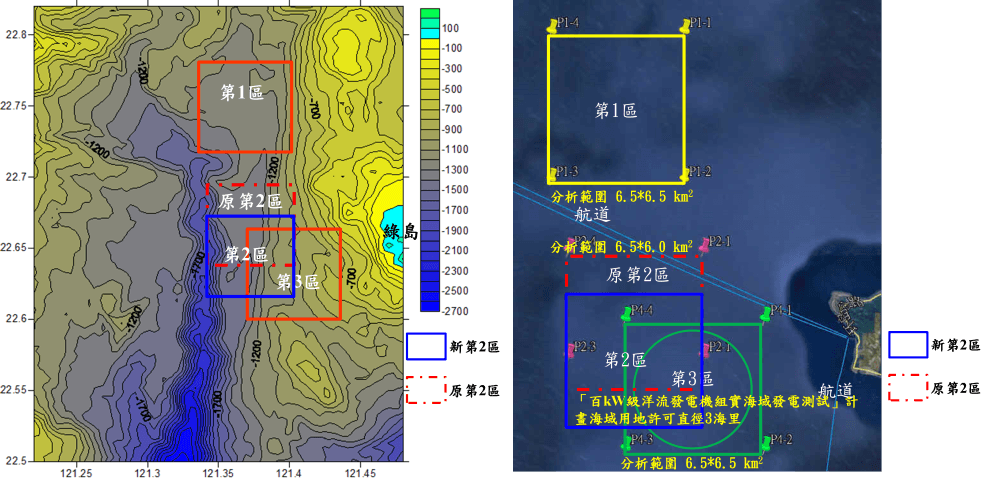Click 第3區 label inside the green circle
Screen dimensions: 1000x480
pos(692,378)
